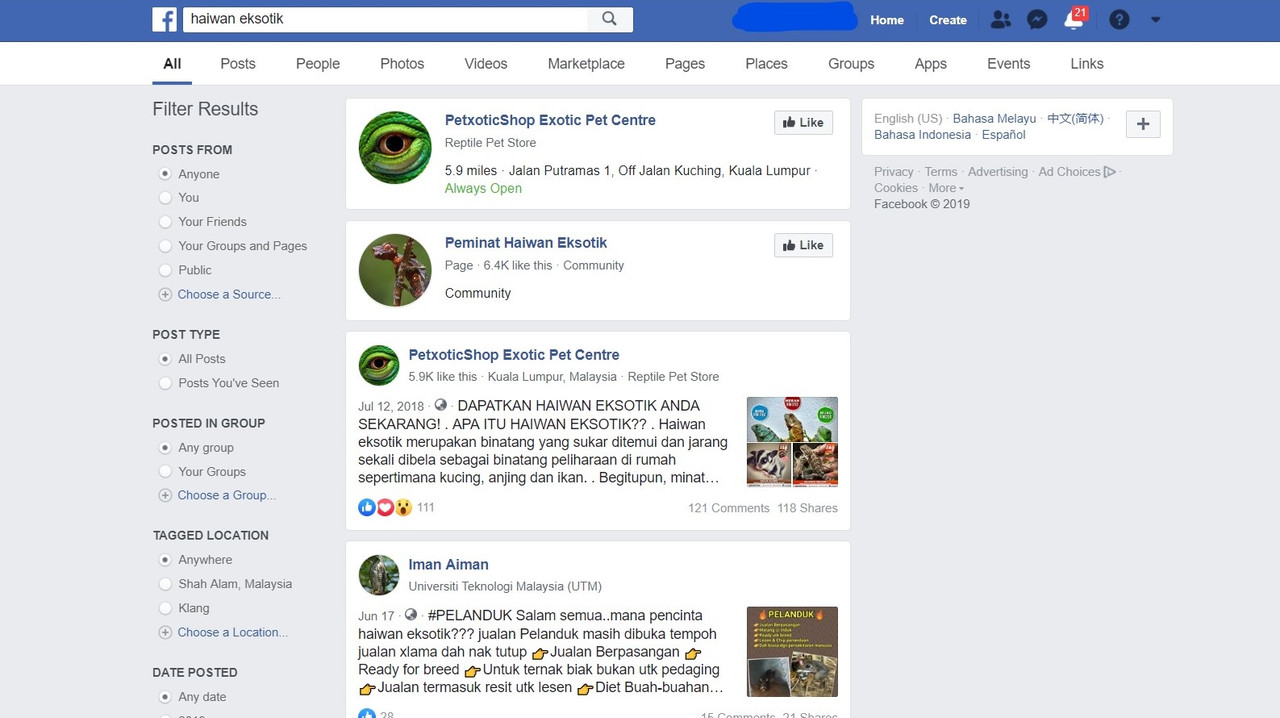Open the account dropdown arrow in header
This screenshot has height=718, width=1280.
(x=1156, y=19)
